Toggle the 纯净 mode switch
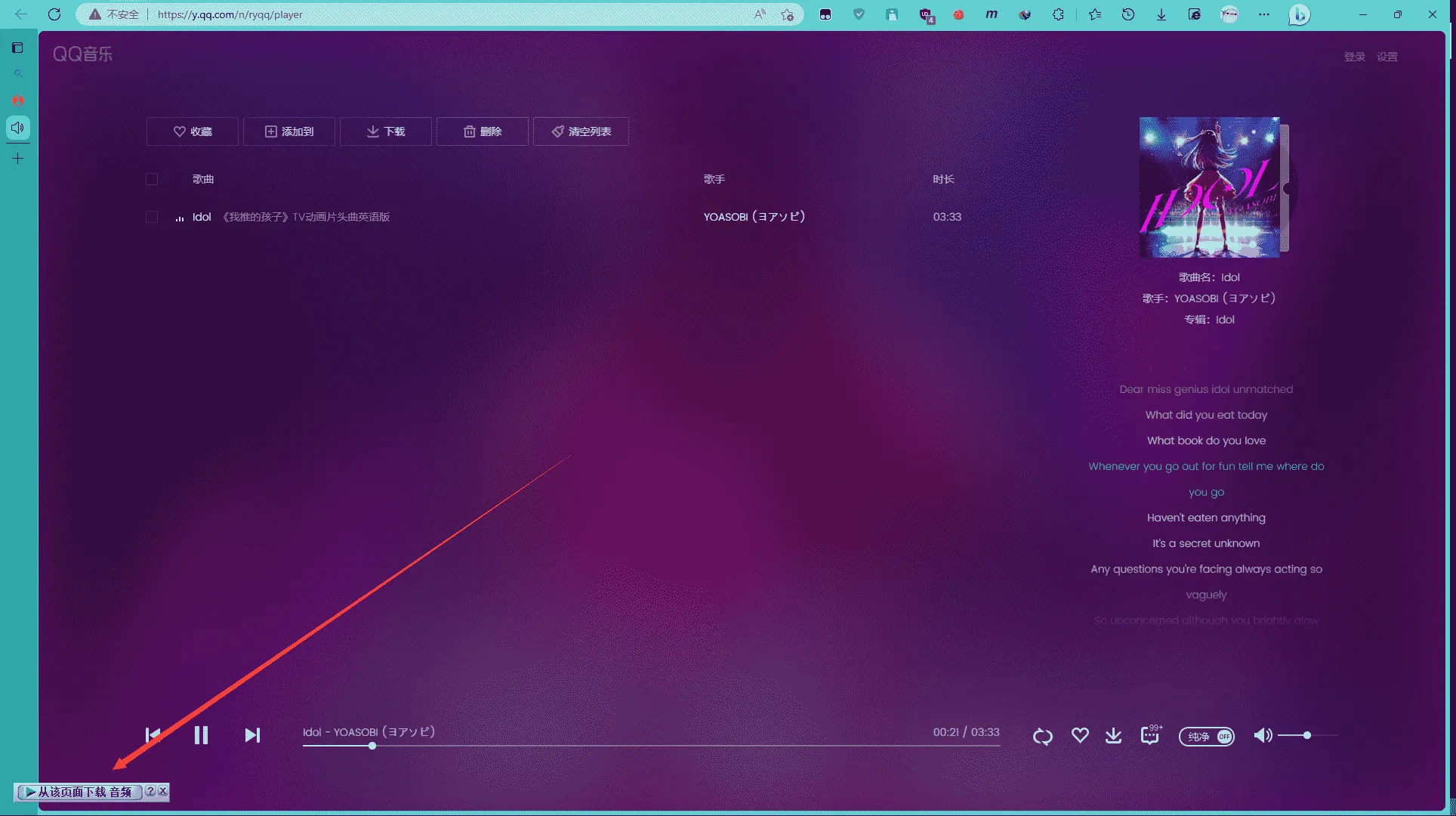Viewport: 1456px width, 816px height. tap(1206, 736)
